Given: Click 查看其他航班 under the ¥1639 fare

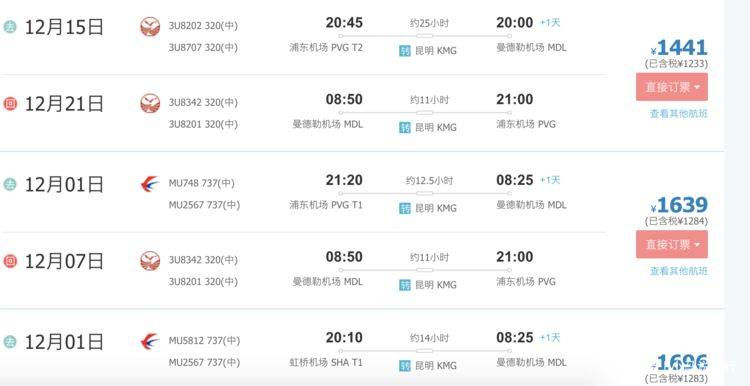Looking at the screenshot, I should [678, 271].
